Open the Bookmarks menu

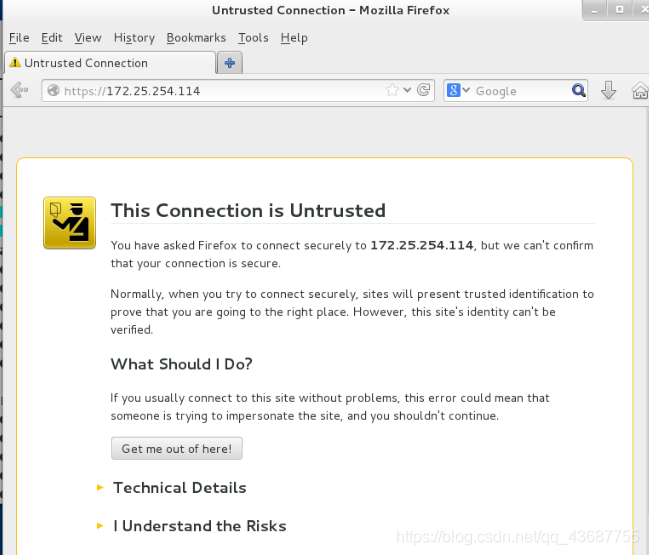click(196, 38)
